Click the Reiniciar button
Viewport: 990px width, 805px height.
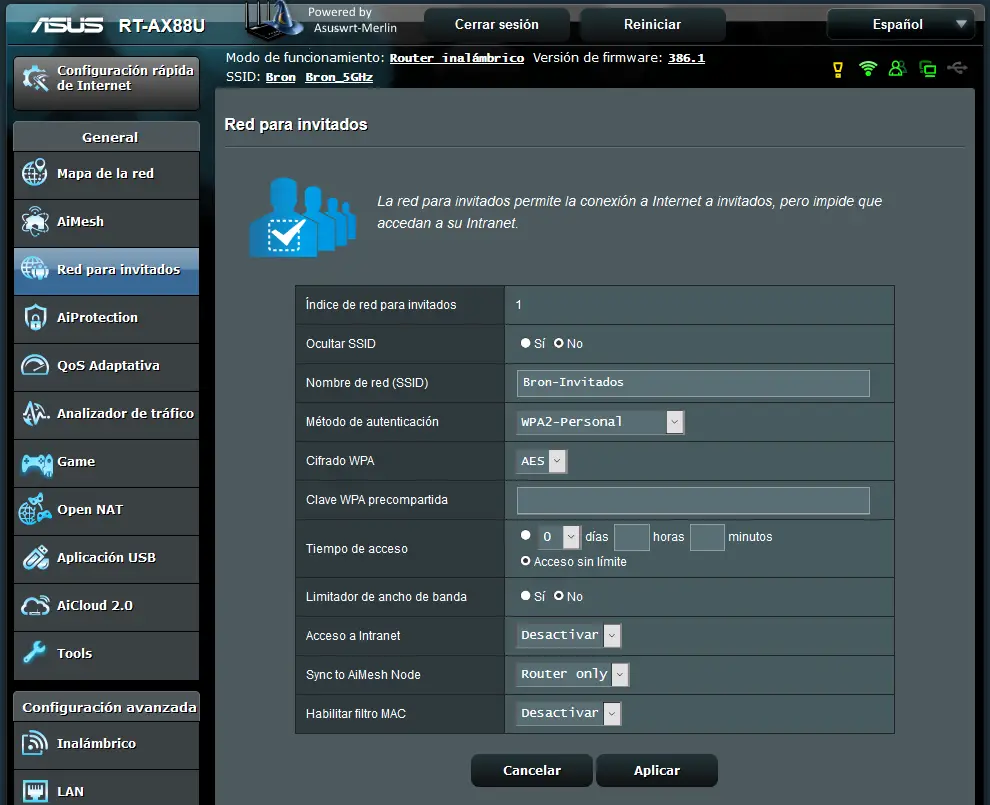pyautogui.click(x=652, y=25)
